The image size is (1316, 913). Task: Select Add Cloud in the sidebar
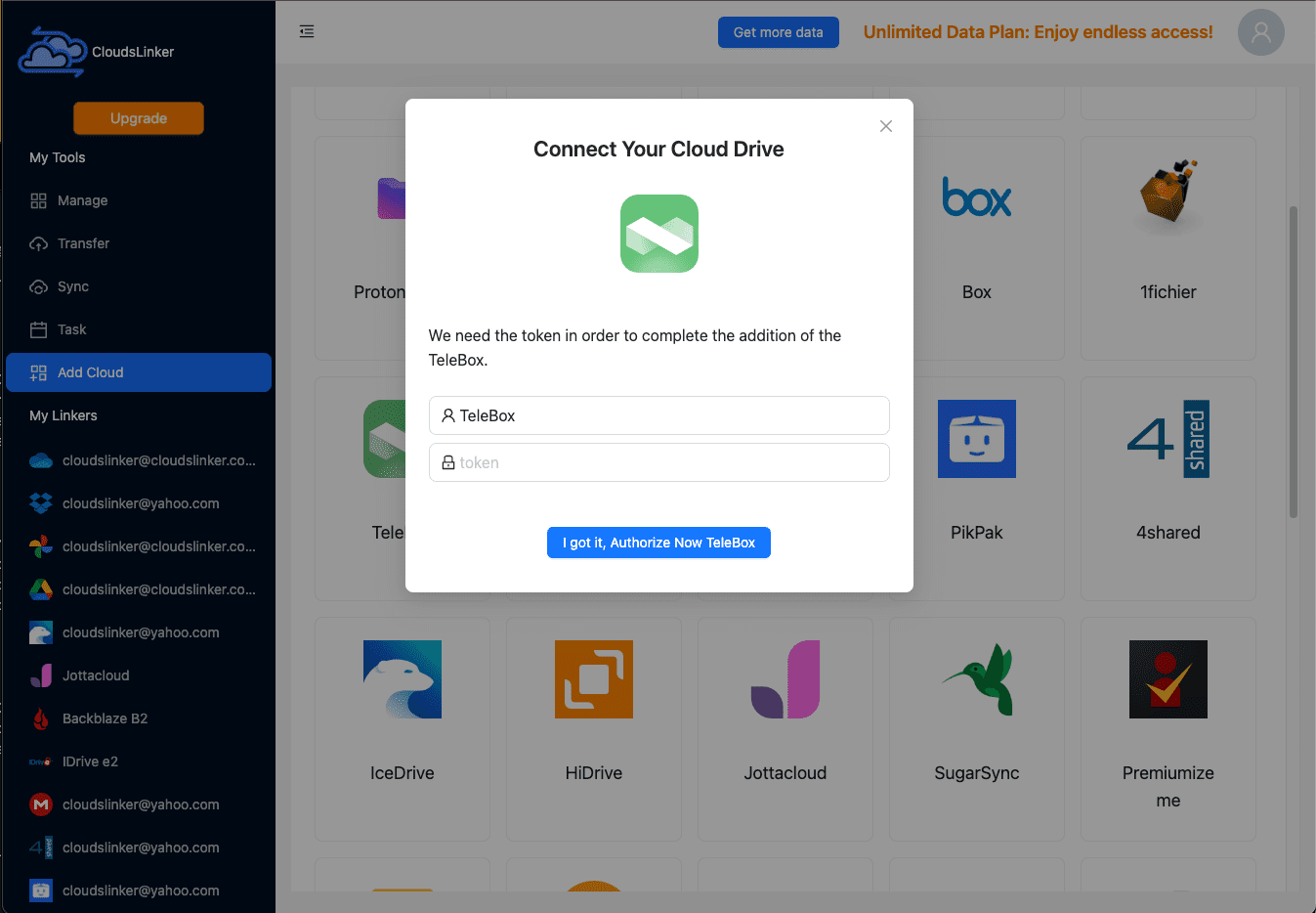tap(139, 372)
